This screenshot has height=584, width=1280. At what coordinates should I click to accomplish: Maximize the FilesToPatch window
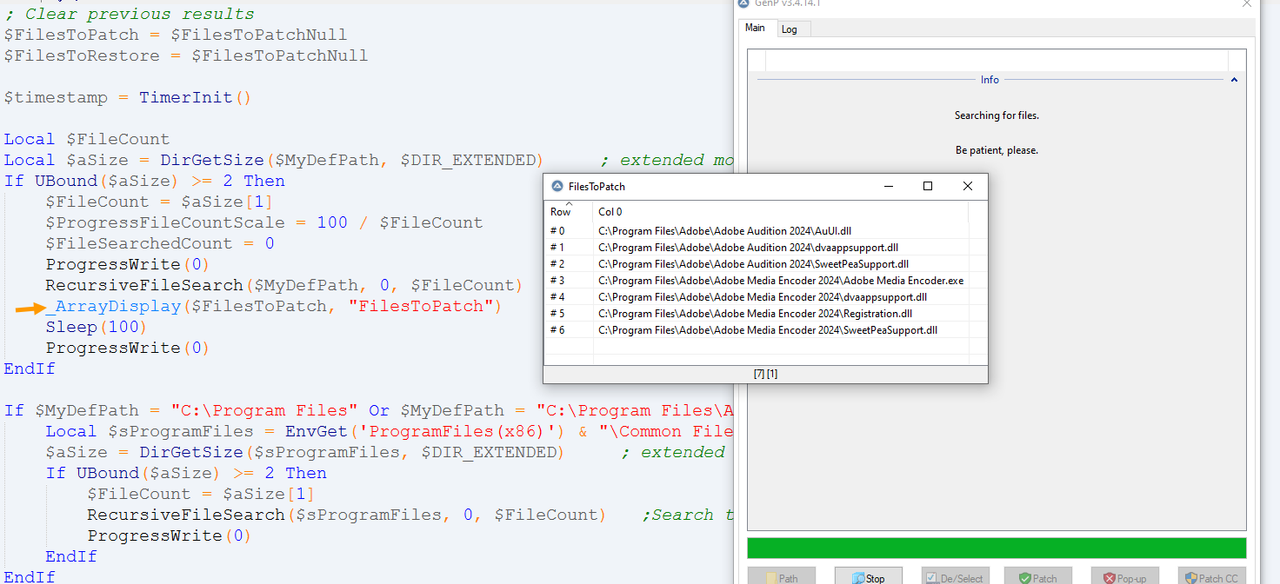[x=927, y=186]
